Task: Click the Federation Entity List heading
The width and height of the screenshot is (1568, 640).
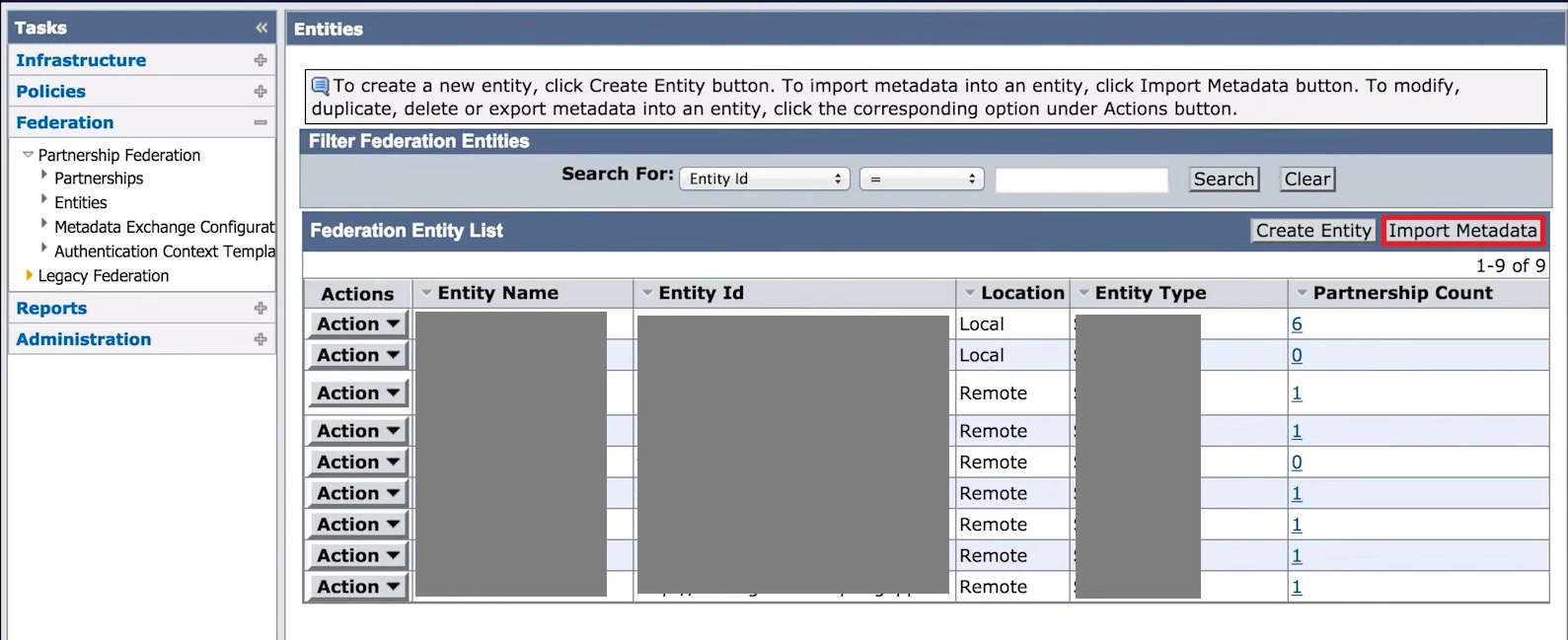Action: [x=407, y=231]
